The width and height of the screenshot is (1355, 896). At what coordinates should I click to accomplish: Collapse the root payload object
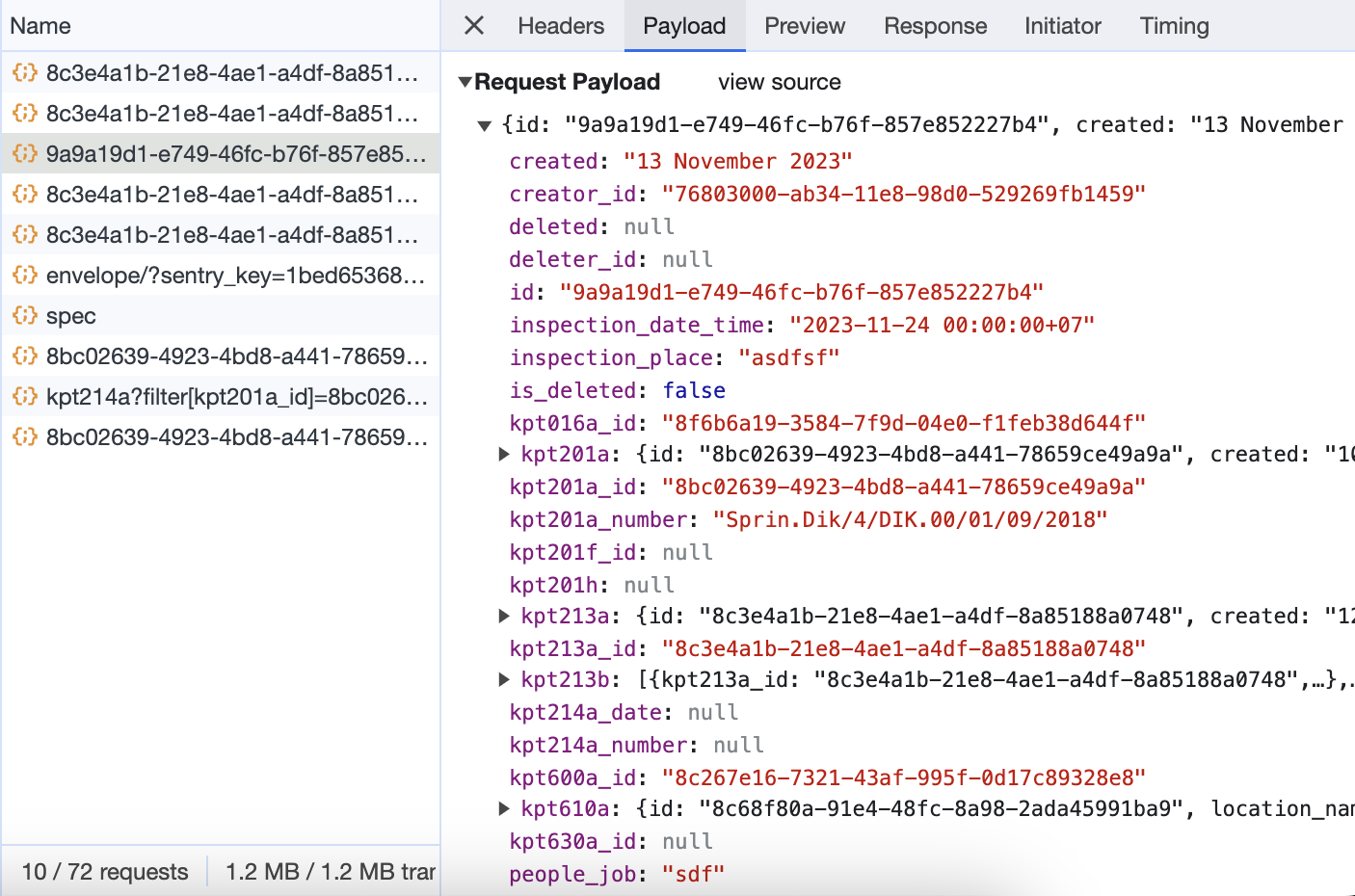(485, 125)
